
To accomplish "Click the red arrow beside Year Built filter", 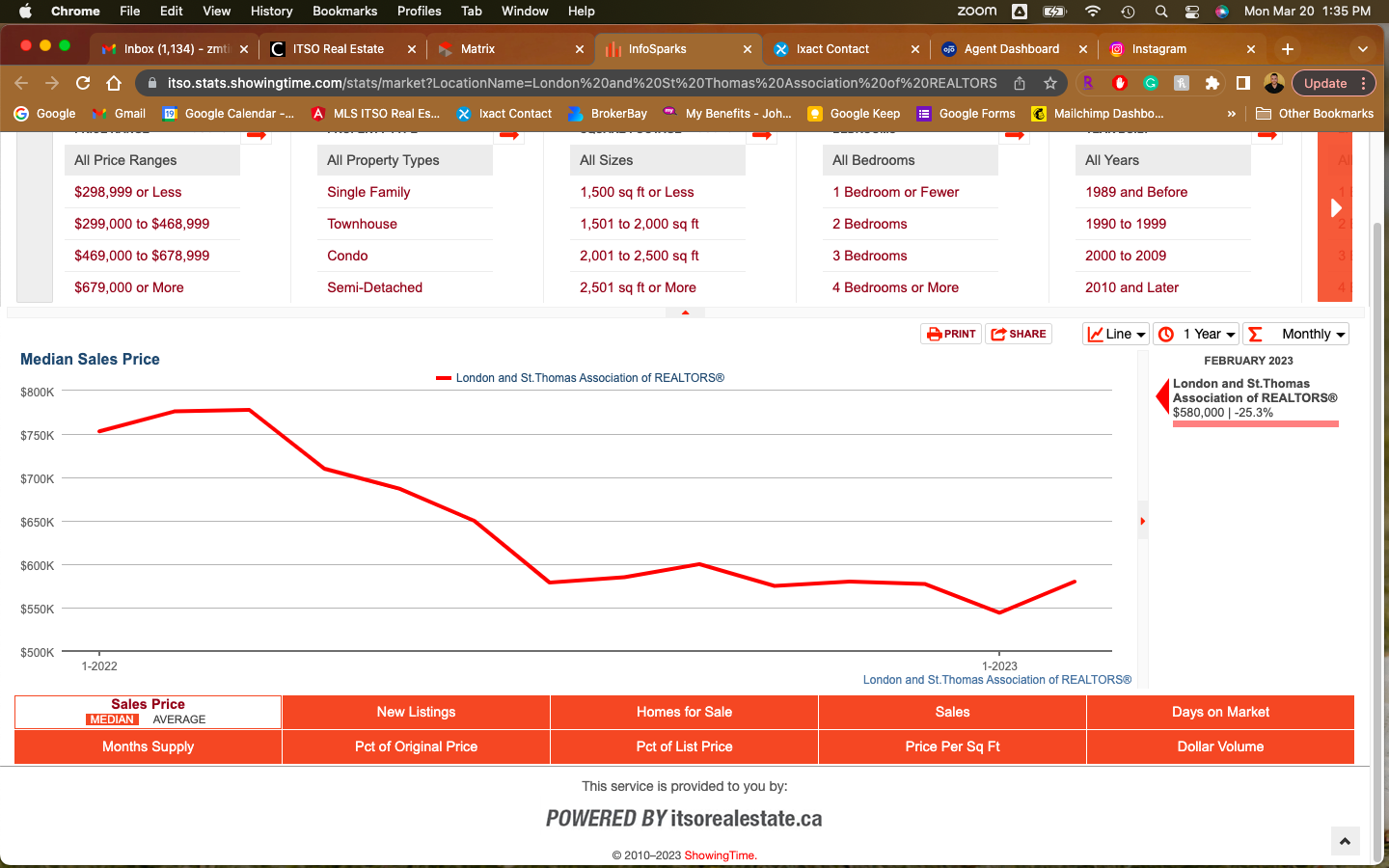I will coord(1267,135).
